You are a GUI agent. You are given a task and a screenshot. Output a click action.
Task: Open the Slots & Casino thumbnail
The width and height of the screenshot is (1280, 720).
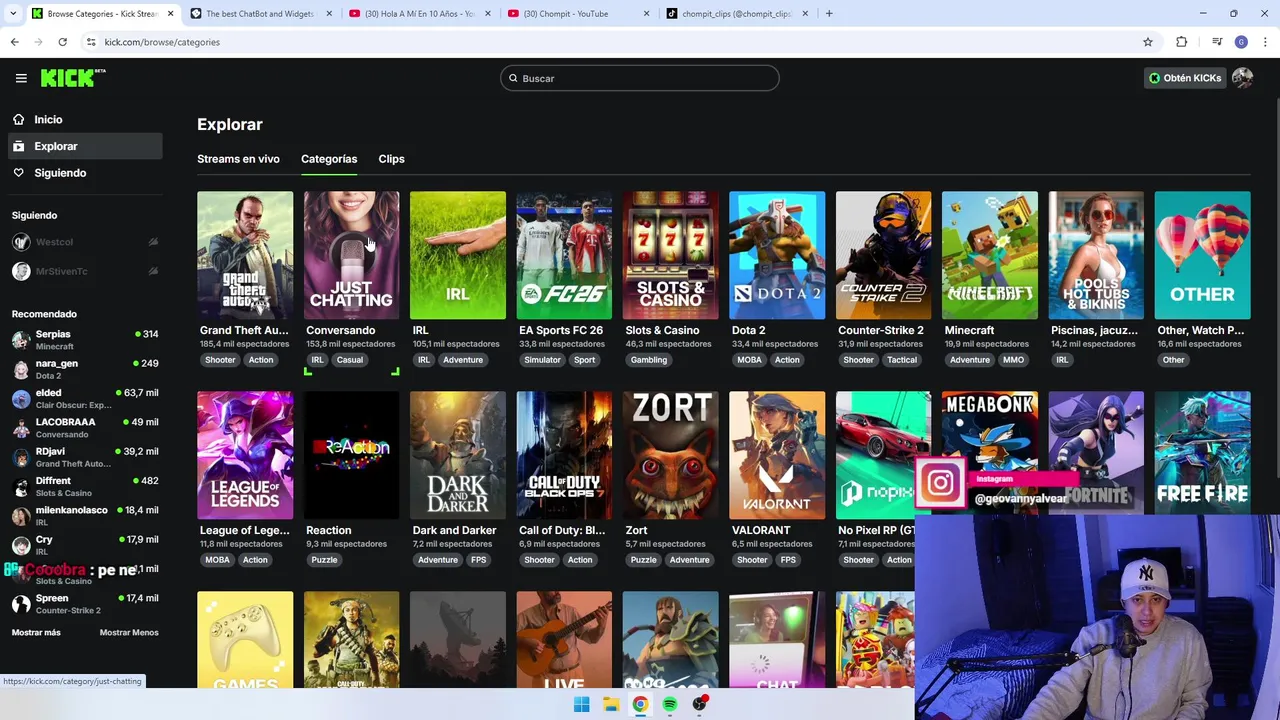670,255
